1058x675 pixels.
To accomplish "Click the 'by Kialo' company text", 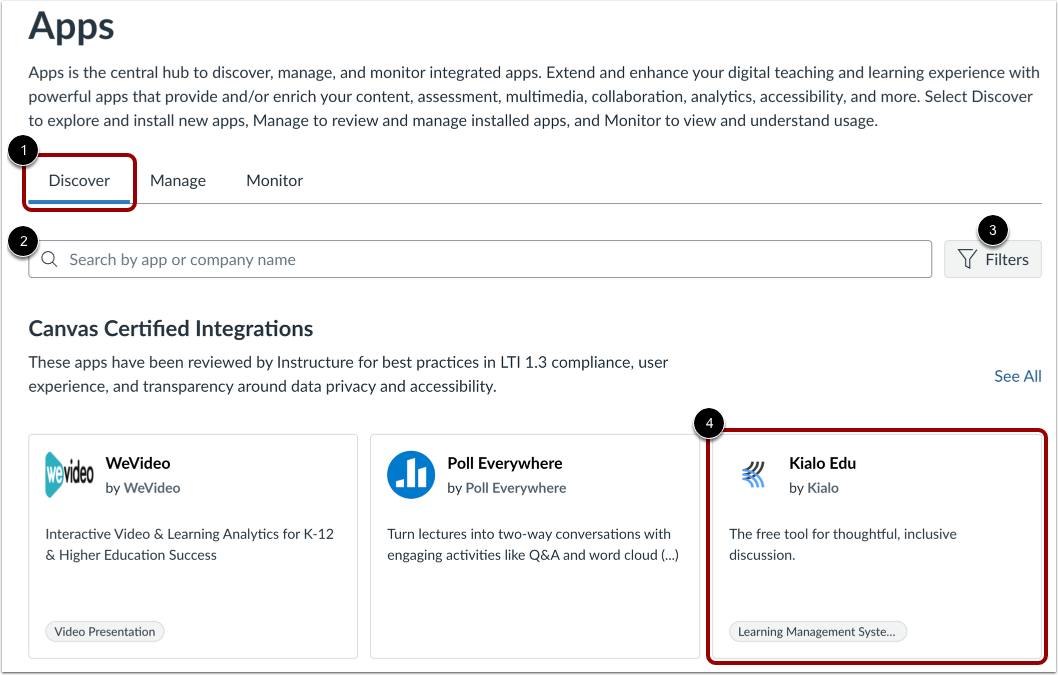I will click(x=814, y=488).
